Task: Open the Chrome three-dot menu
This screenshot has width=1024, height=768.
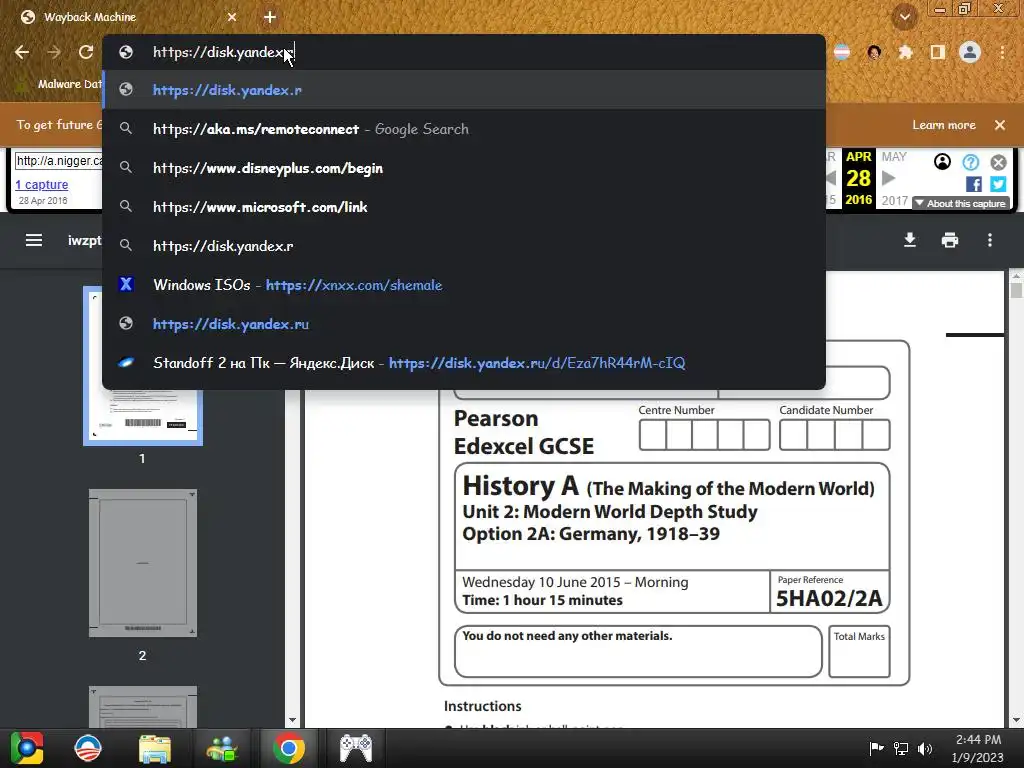Action: coord(1002,52)
